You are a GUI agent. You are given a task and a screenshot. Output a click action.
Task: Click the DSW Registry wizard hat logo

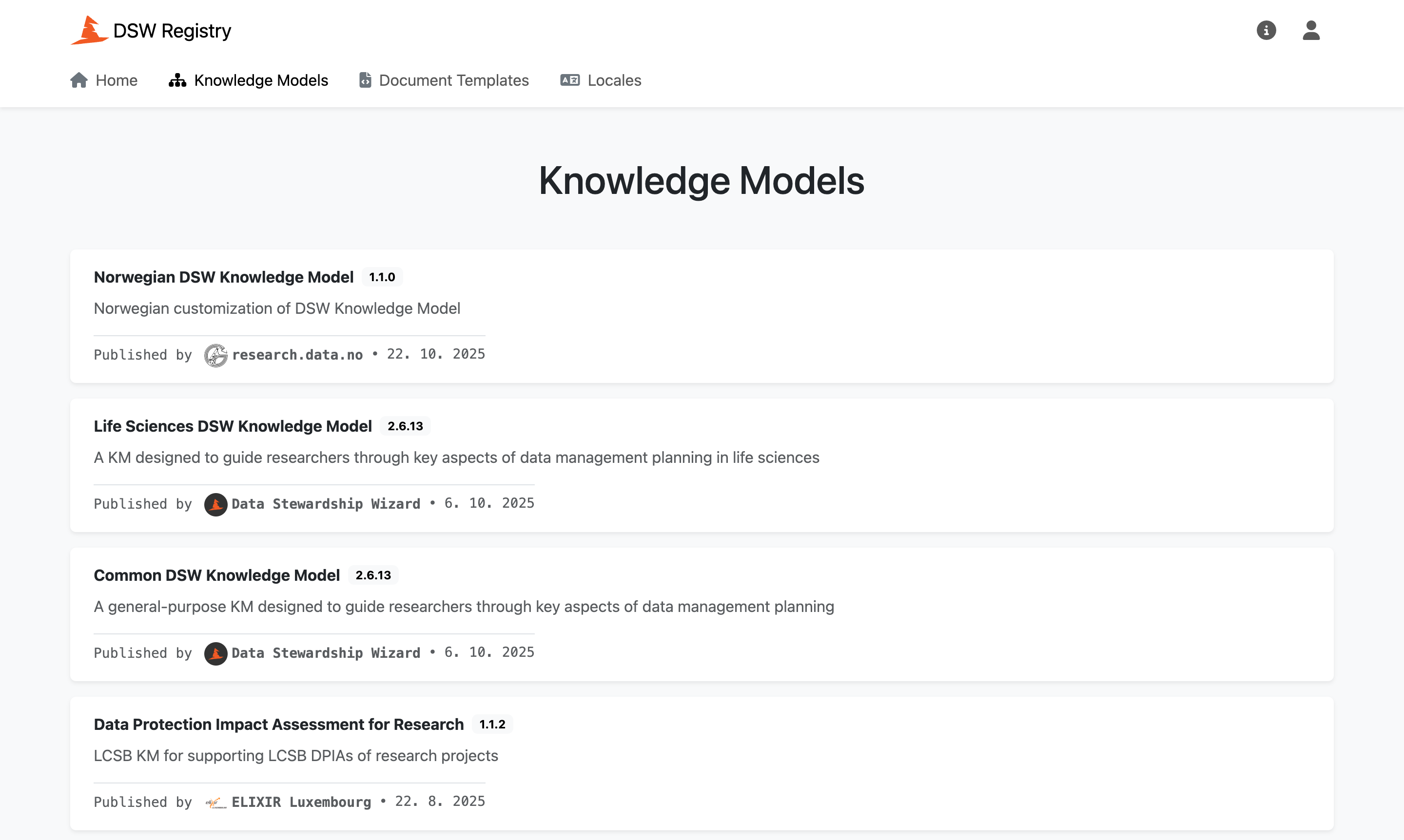[90, 30]
